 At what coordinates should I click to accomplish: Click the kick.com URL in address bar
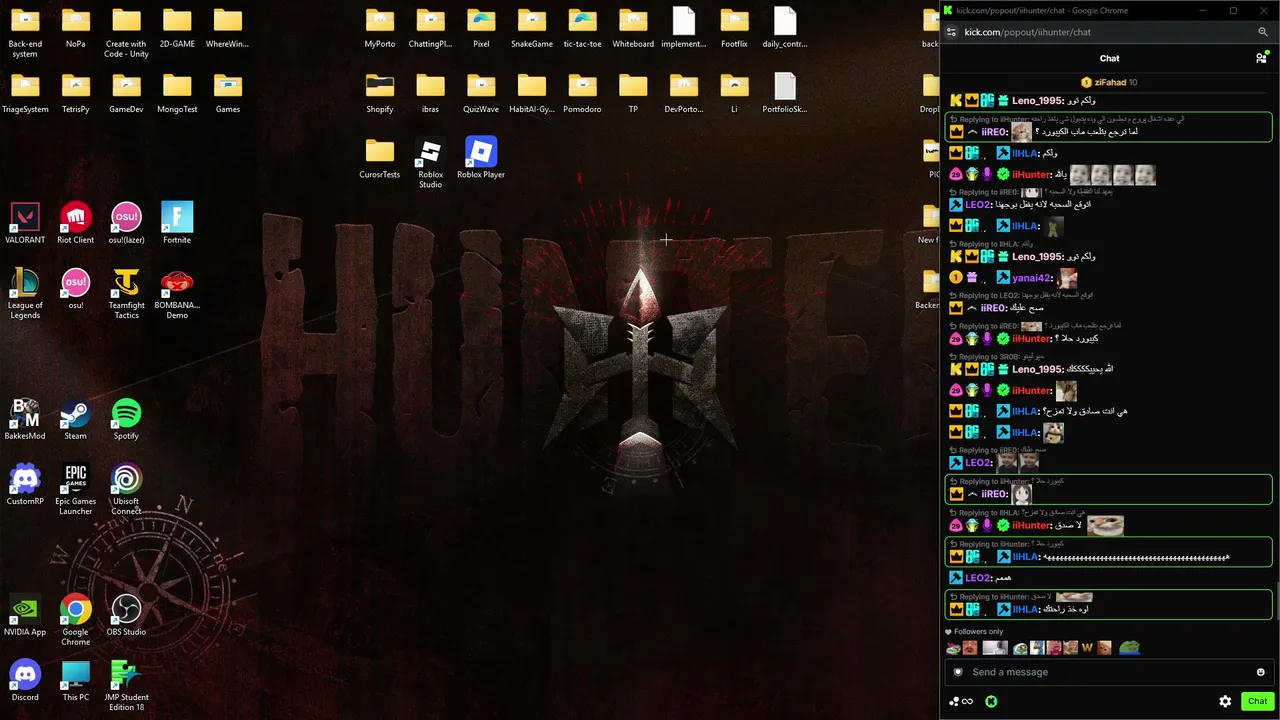point(1028,32)
